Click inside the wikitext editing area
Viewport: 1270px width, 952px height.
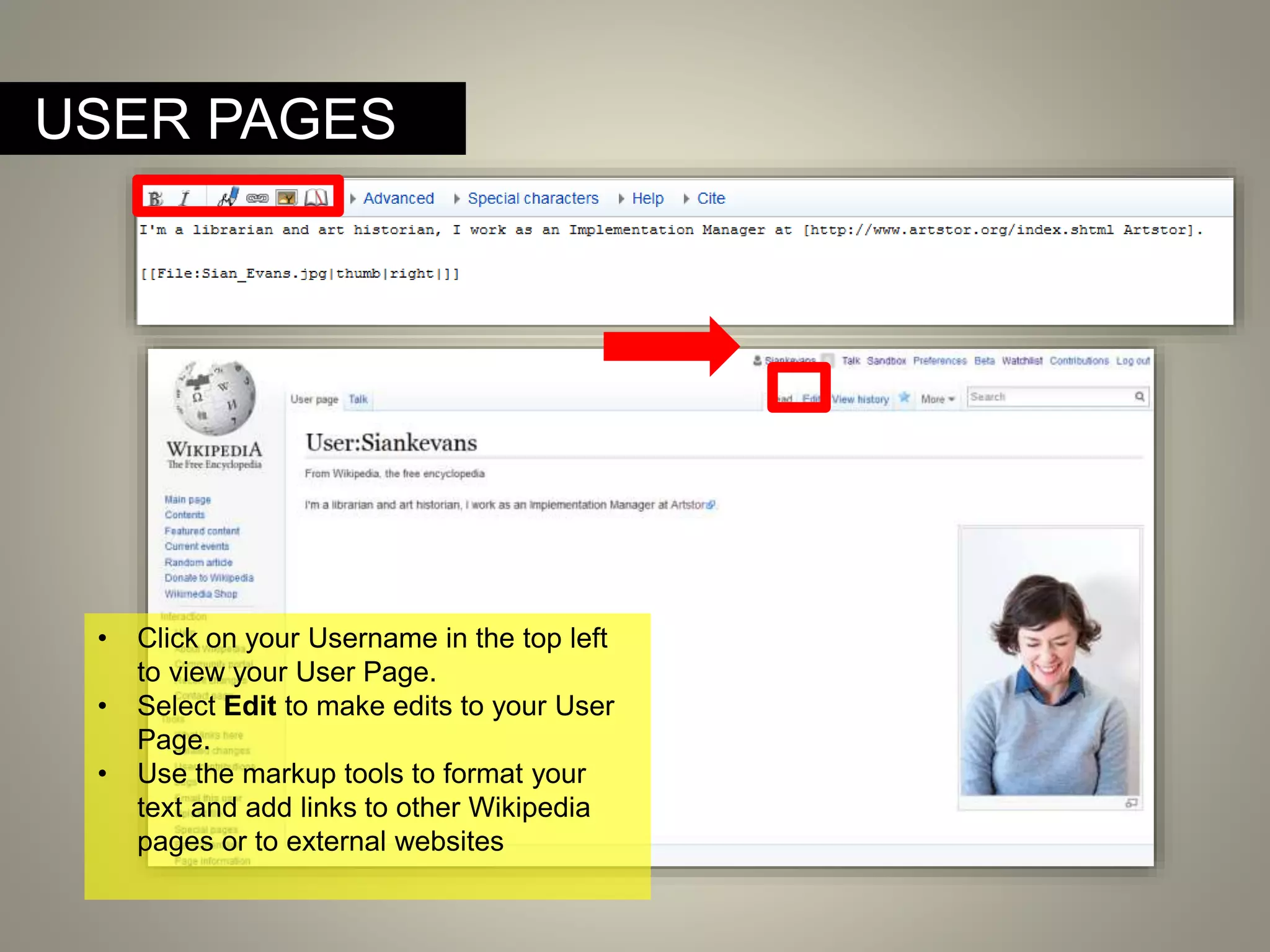pos(685,270)
